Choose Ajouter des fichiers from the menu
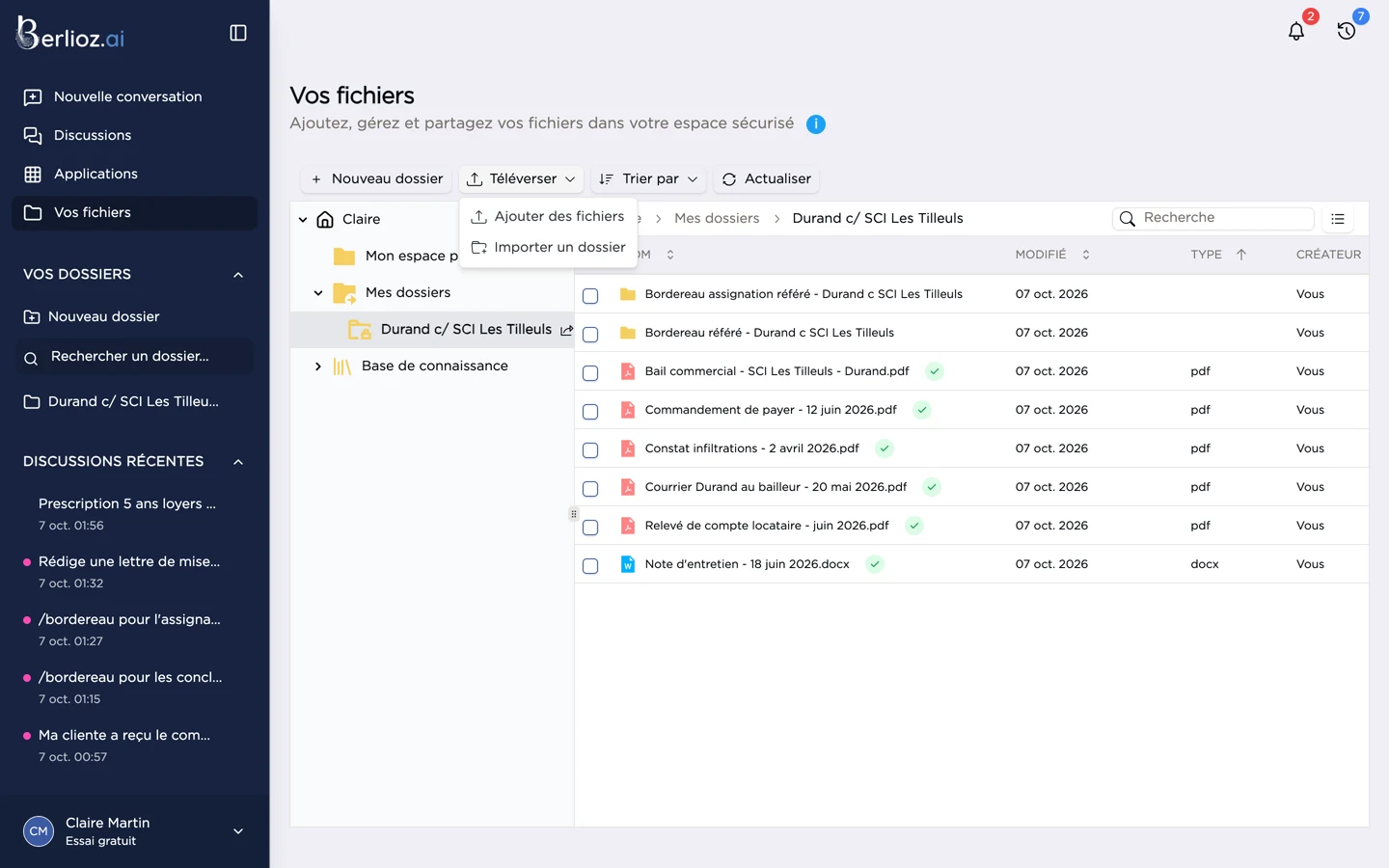 [x=548, y=217]
